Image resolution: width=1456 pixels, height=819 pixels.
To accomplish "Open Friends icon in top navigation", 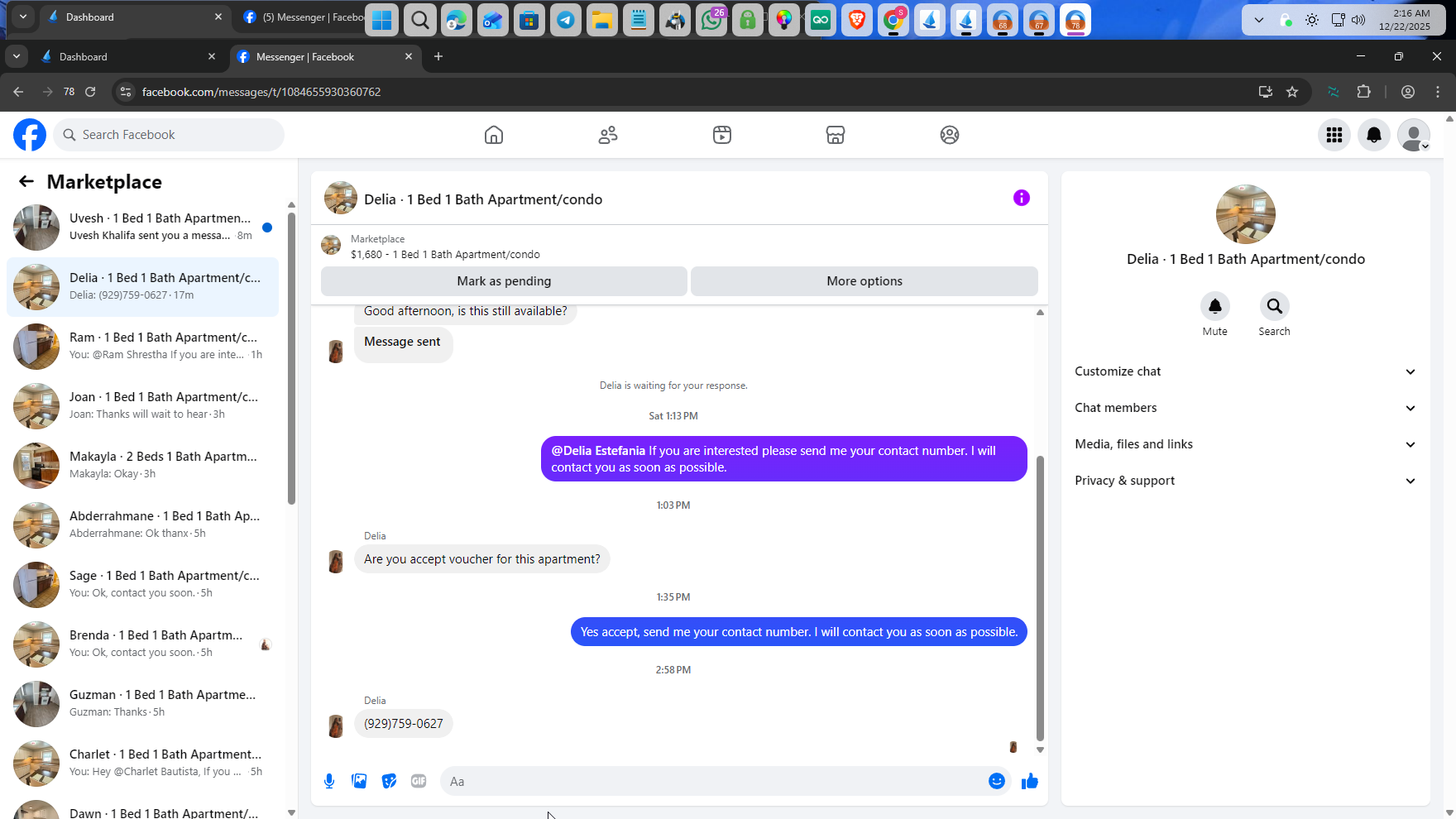I will [x=608, y=135].
